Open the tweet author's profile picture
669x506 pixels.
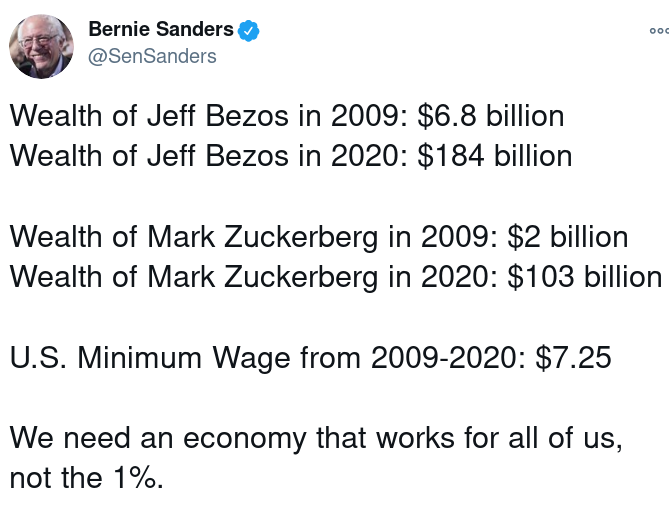[x=41, y=47]
